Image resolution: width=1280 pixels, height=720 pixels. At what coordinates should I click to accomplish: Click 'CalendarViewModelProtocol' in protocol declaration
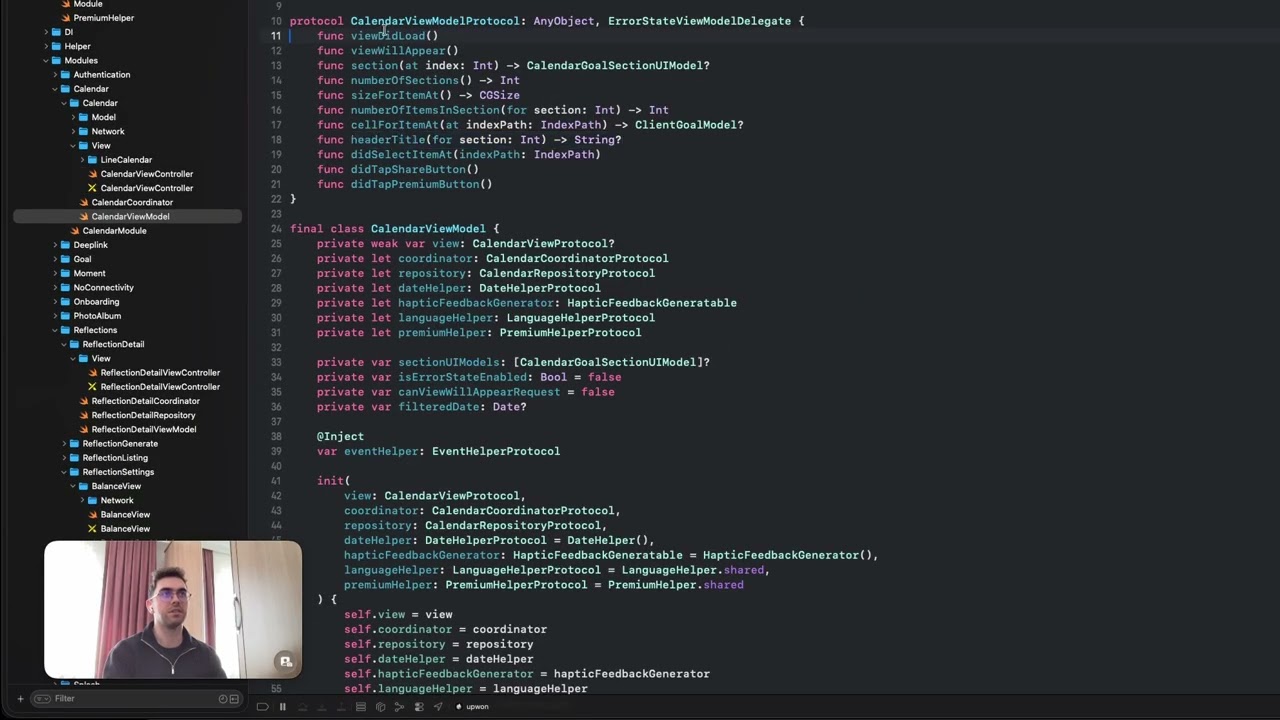coord(435,21)
